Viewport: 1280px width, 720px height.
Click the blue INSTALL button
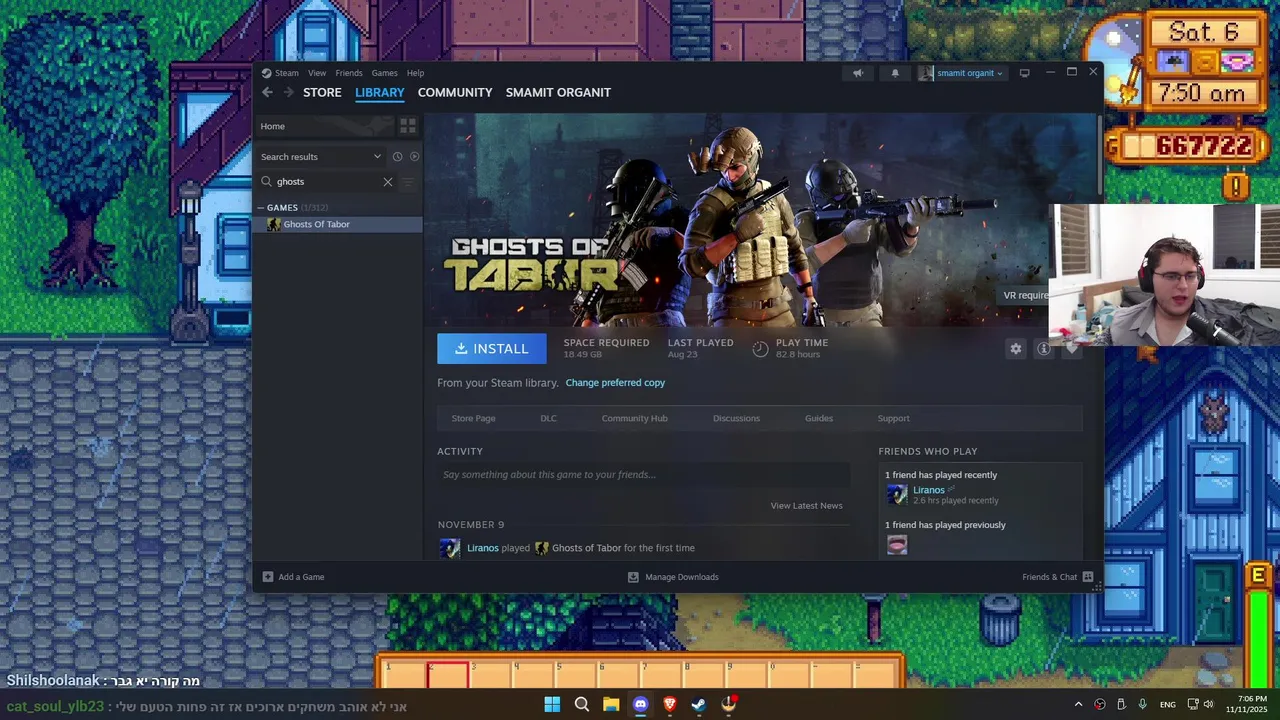(x=492, y=348)
